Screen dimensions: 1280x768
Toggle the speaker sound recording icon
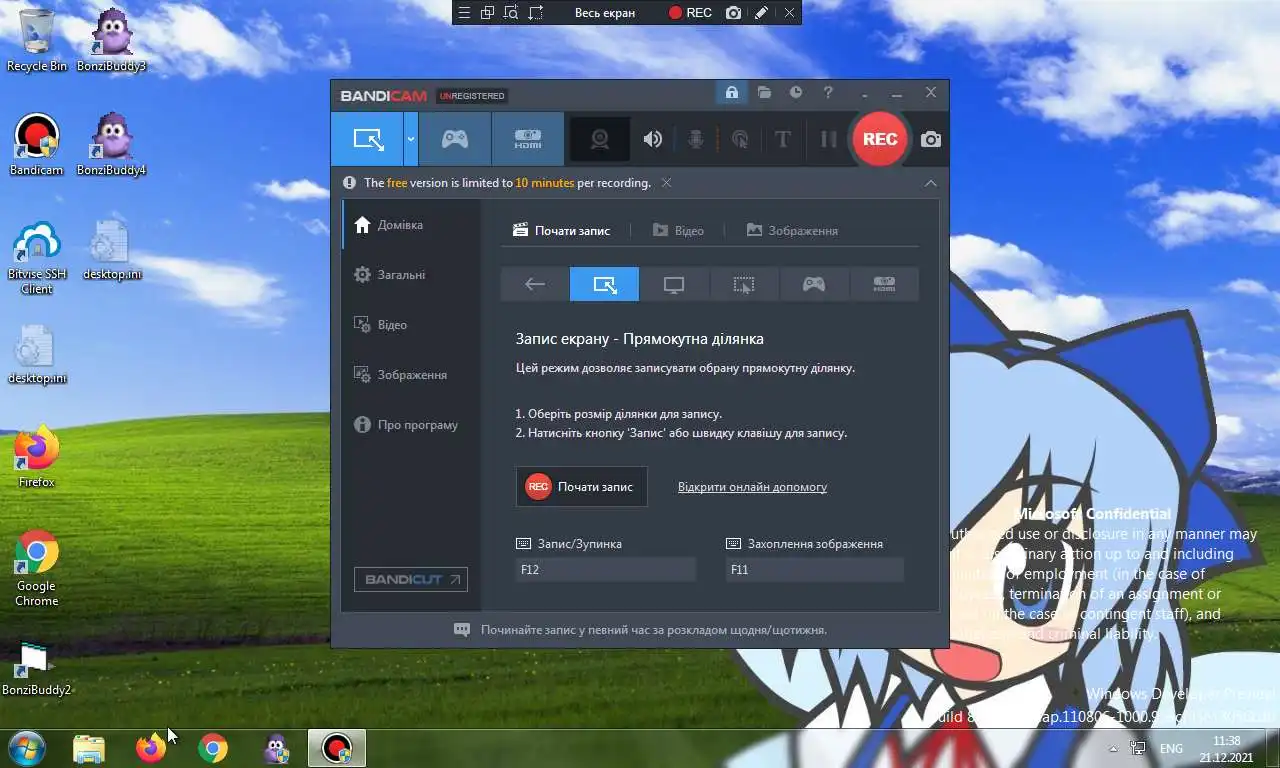(652, 139)
